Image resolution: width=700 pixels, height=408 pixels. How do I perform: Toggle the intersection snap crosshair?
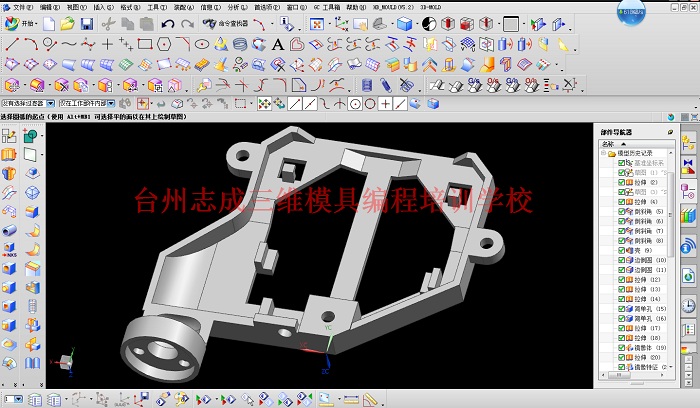tap(340, 104)
